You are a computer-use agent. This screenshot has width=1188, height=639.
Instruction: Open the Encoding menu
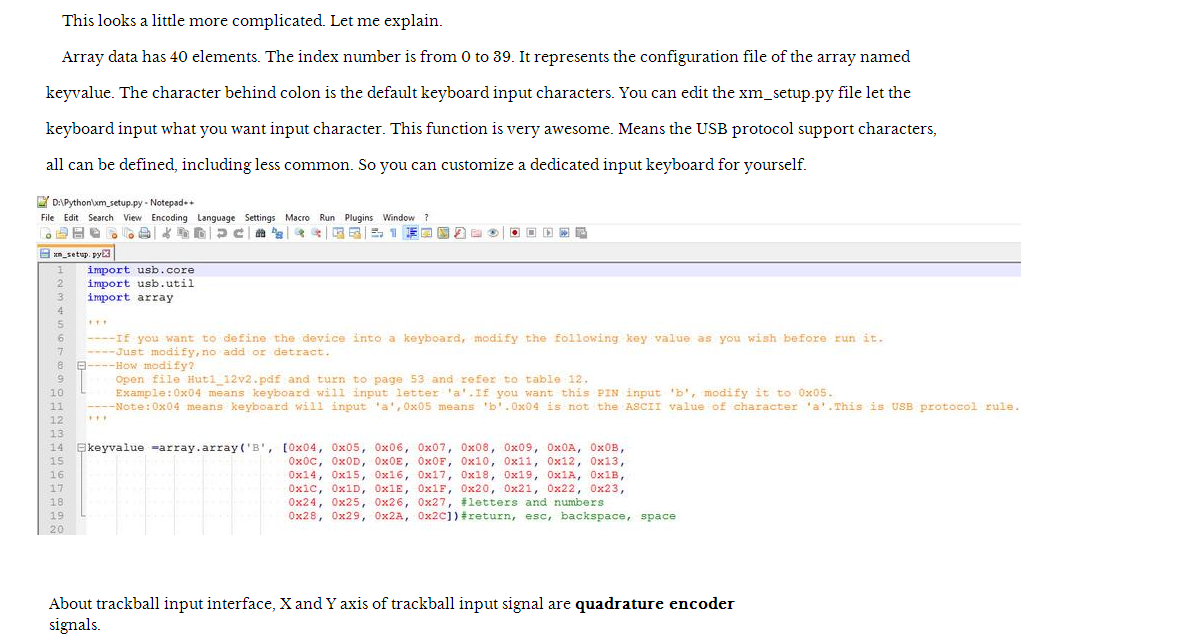pos(169,218)
